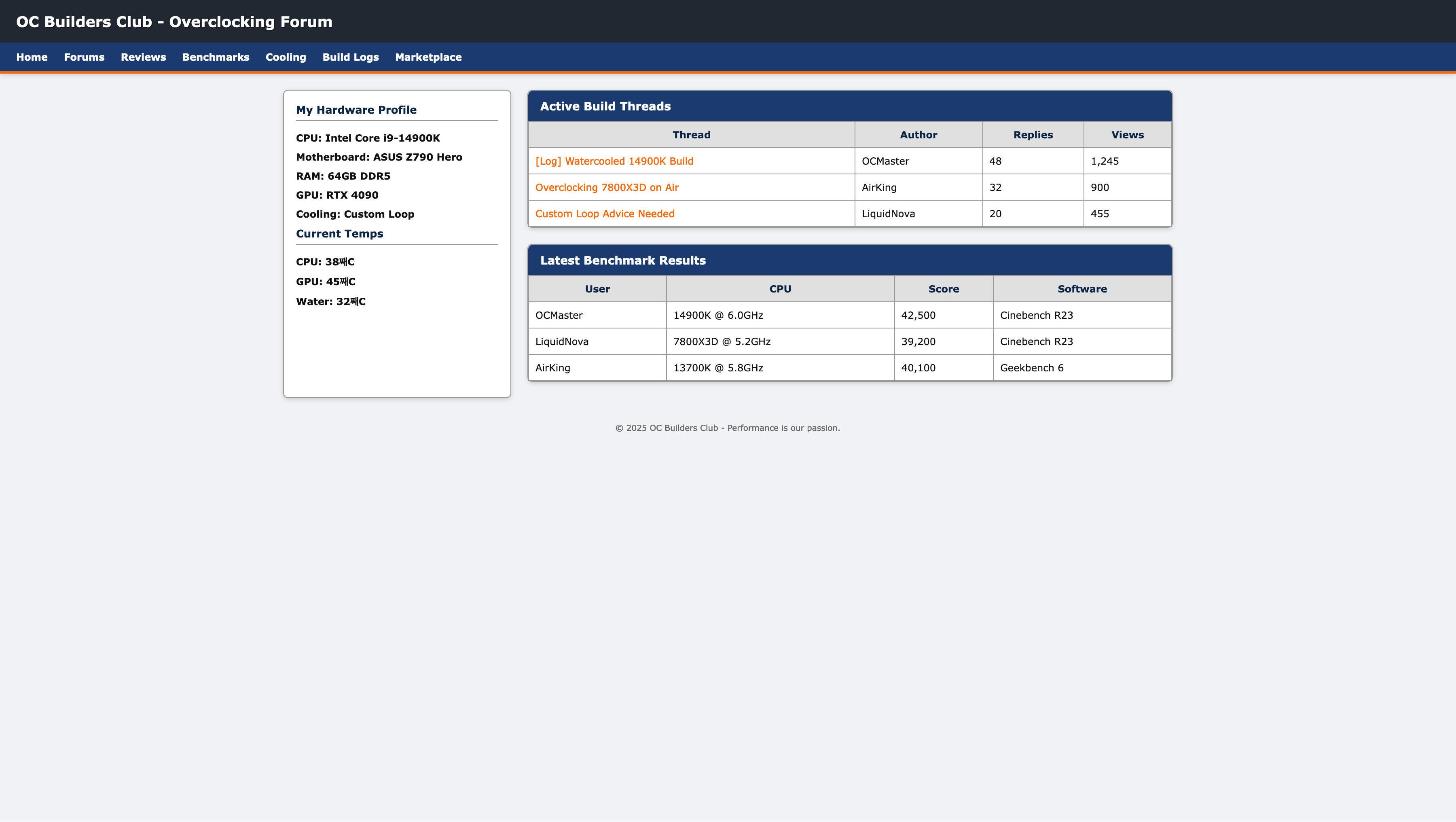The height and width of the screenshot is (822, 1456).
Task: Click the OC Builders Club site title
Action: coord(174,21)
